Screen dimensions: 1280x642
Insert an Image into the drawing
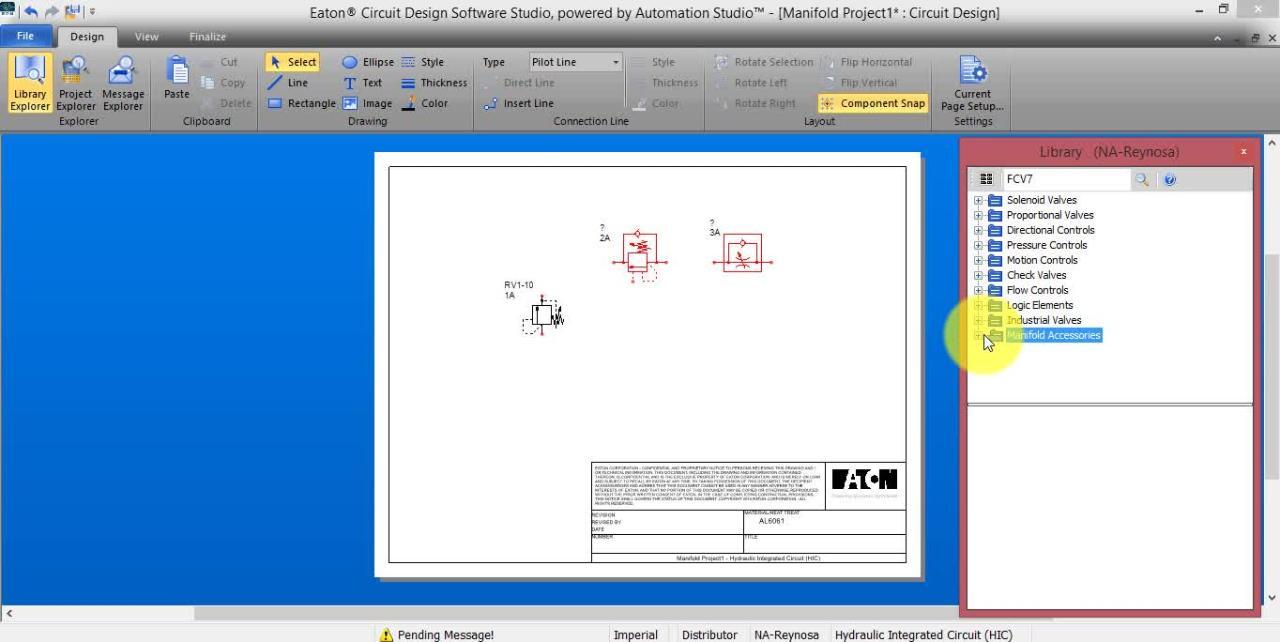(x=367, y=103)
